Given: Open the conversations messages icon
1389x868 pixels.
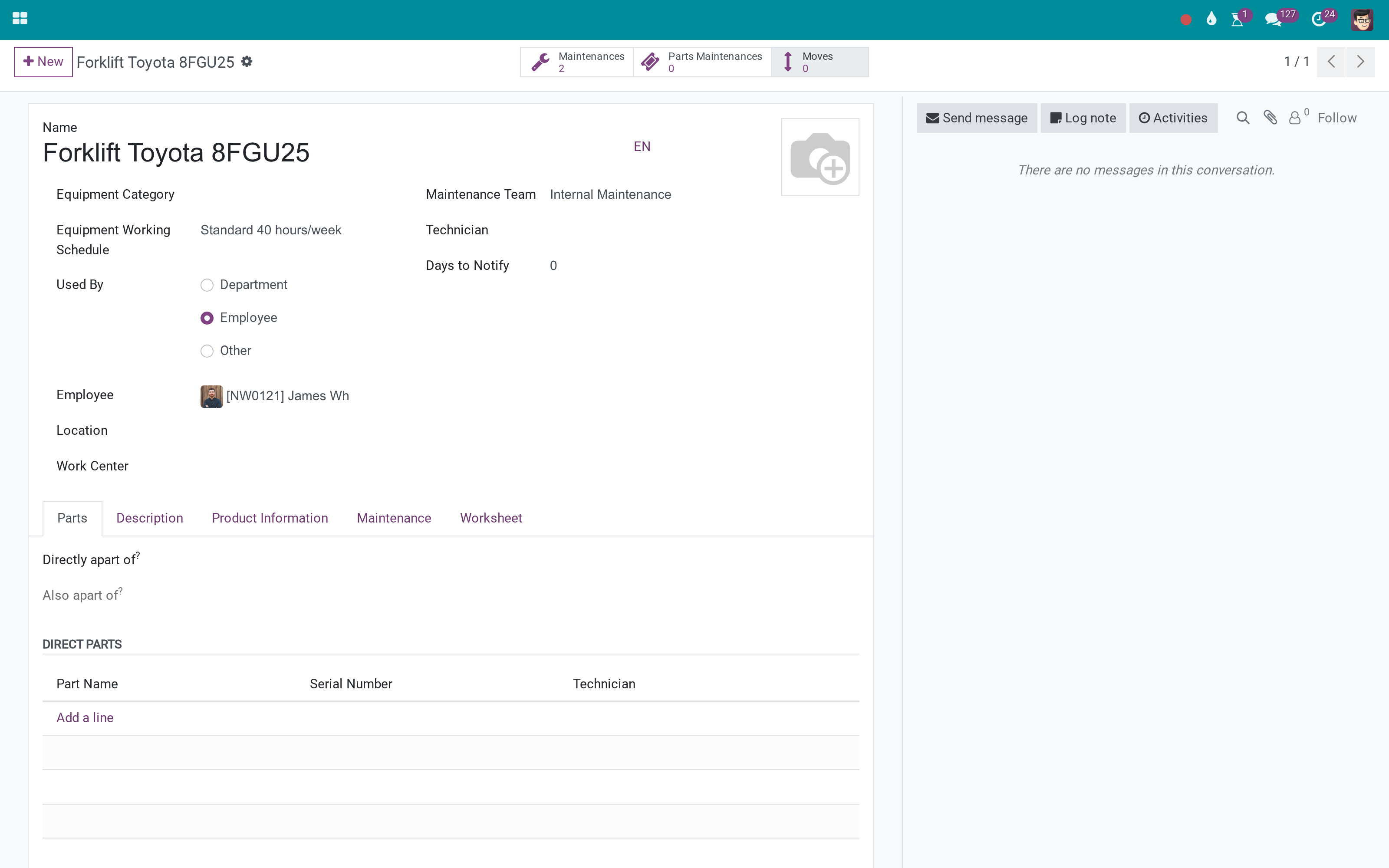Looking at the screenshot, I should coord(1273,20).
